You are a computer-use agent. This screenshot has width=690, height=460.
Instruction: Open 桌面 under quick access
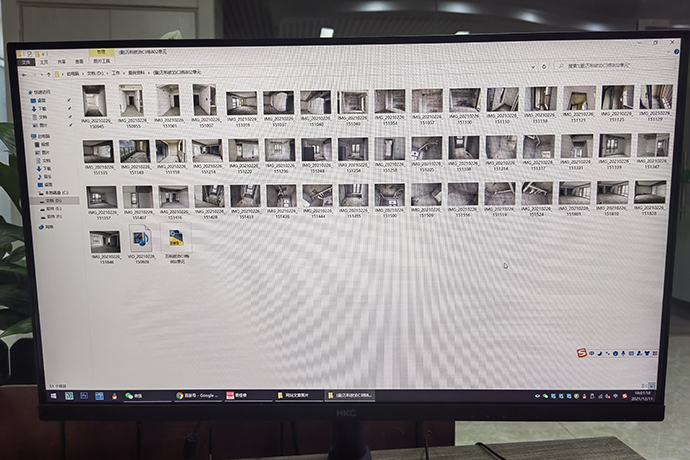(x=39, y=100)
